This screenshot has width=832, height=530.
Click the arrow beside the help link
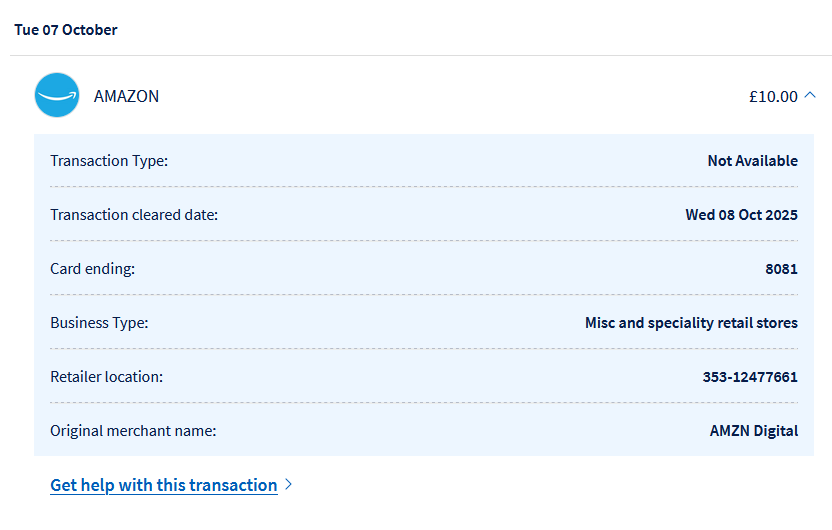pos(289,485)
